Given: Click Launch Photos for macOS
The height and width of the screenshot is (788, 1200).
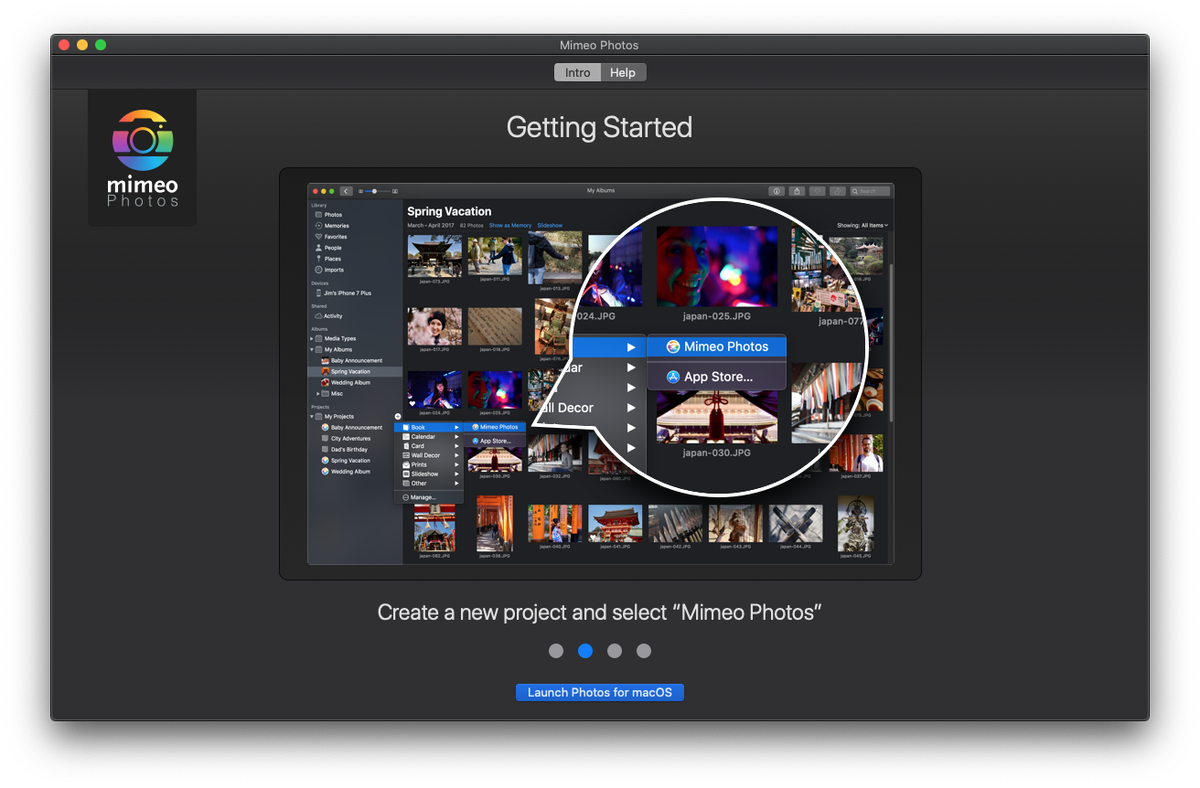Looking at the screenshot, I should pyautogui.click(x=600, y=692).
